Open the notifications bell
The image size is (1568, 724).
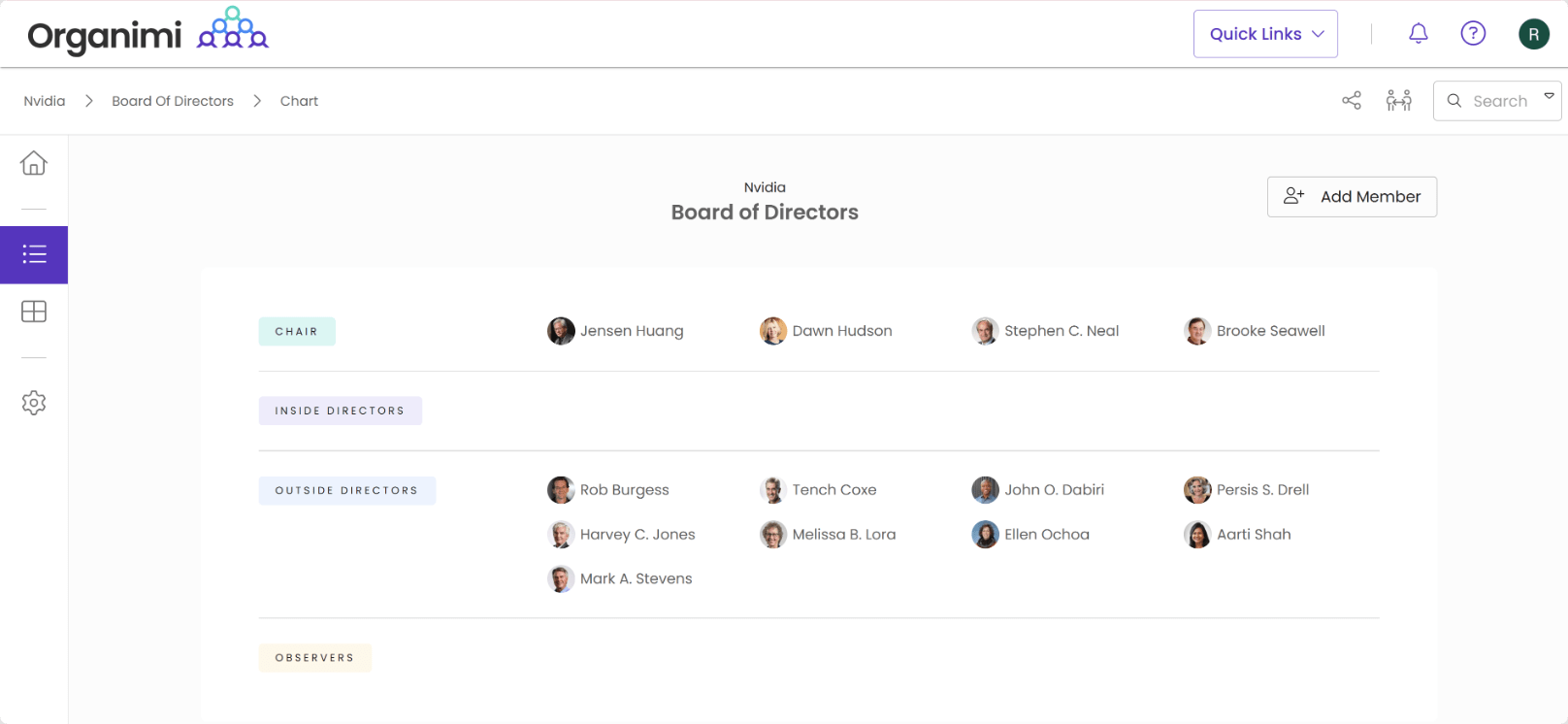coord(1419,34)
